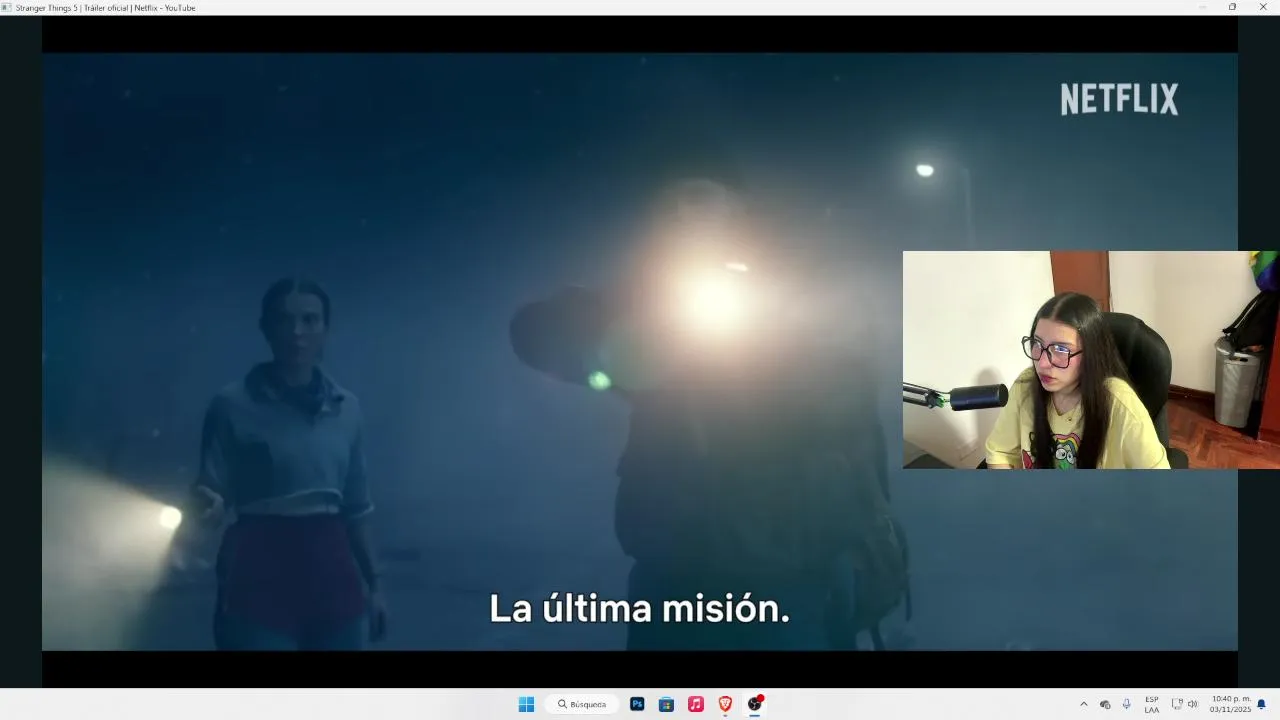Open the volume speaker tray icon

tap(1192, 704)
